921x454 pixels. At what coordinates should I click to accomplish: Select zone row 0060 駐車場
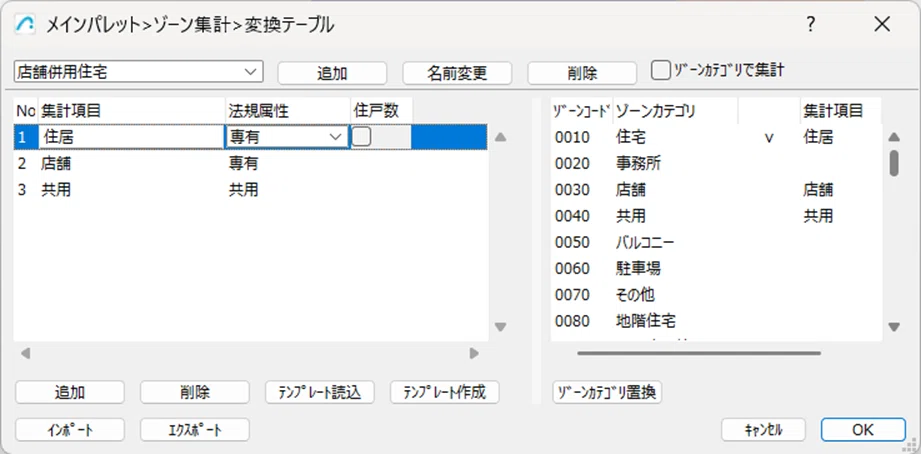coord(716,269)
